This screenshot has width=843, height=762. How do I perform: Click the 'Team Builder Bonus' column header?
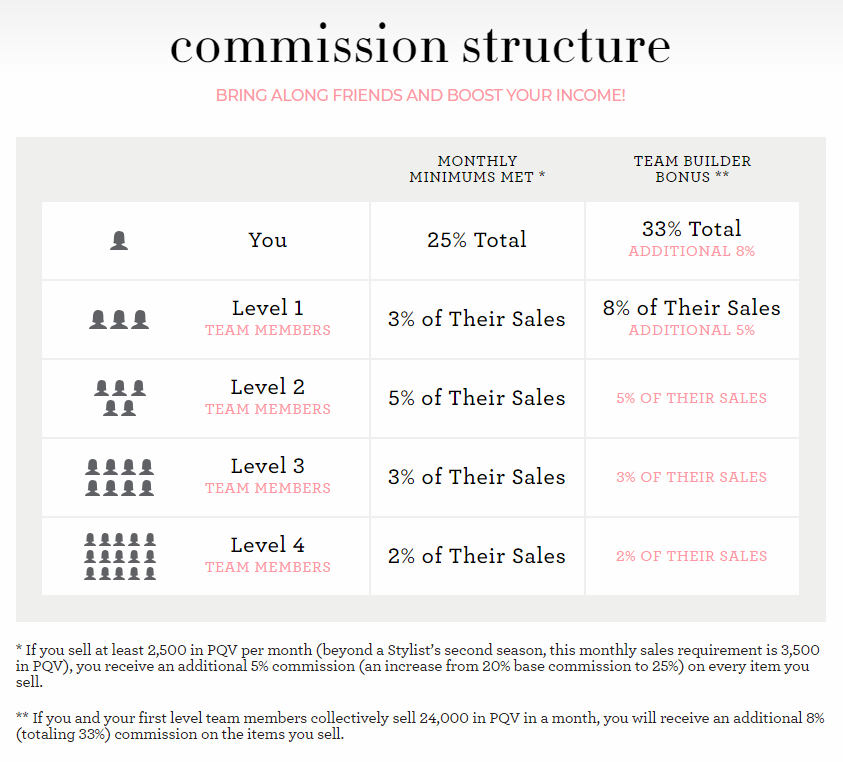click(x=691, y=169)
